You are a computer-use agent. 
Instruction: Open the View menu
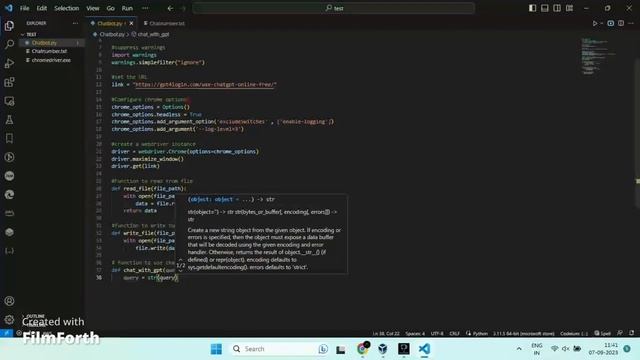click(x=93, y=8)
